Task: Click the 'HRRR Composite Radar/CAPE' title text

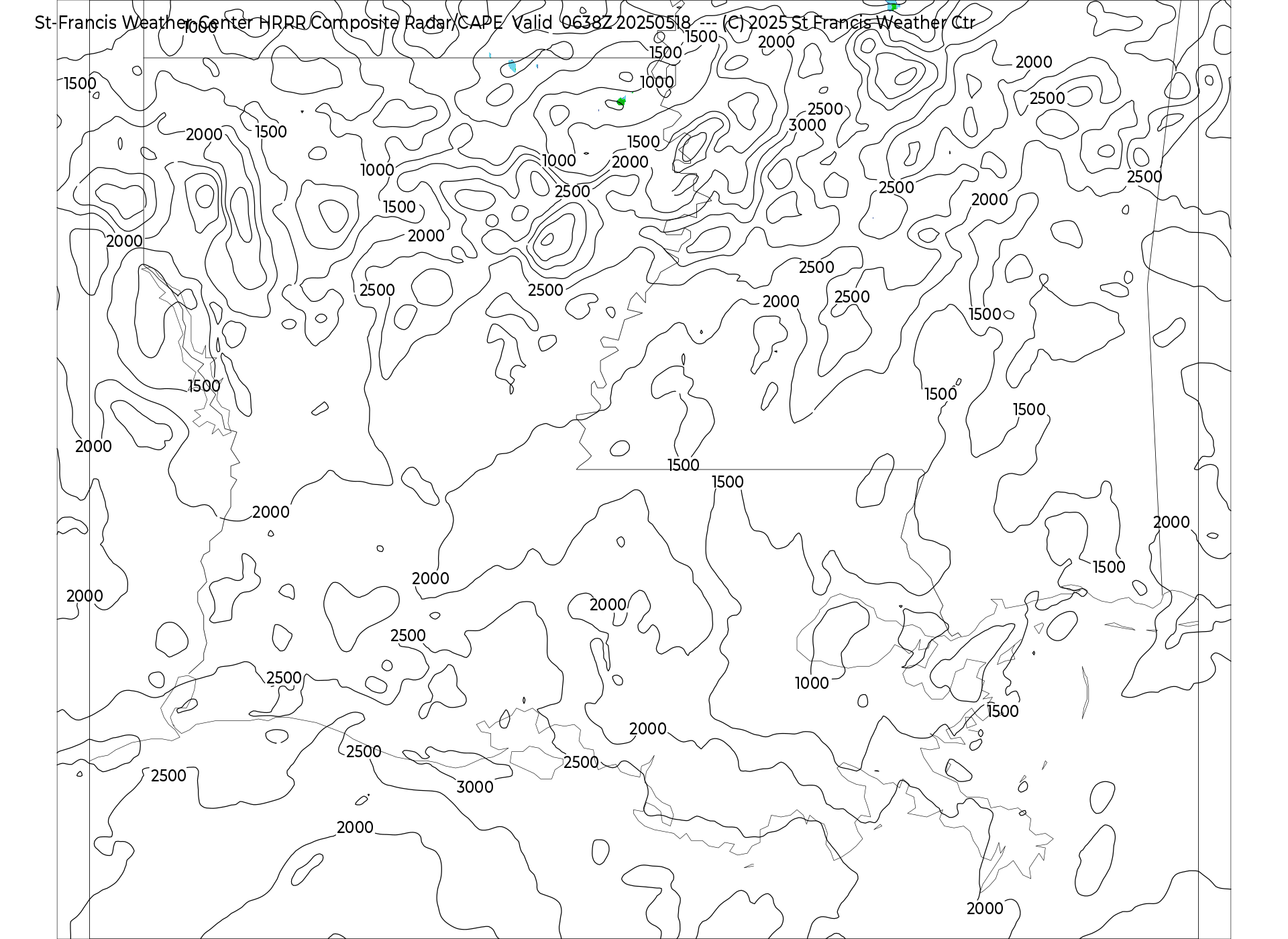Action: point(380,23)
